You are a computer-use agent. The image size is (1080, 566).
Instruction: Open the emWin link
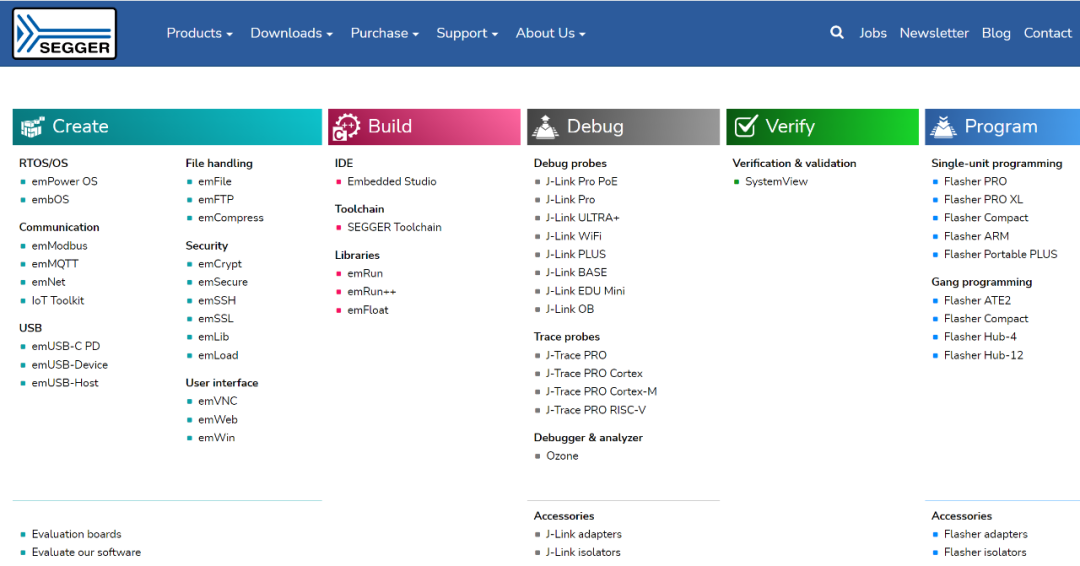(216, 438)
